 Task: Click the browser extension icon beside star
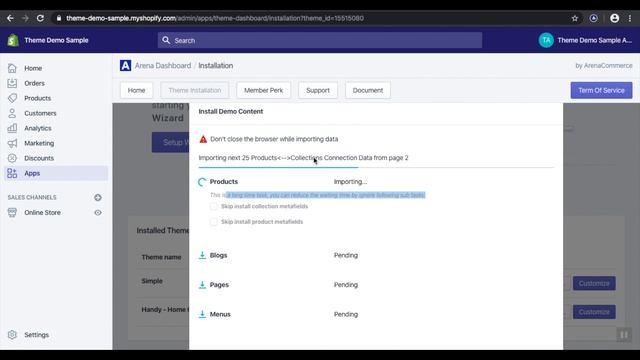tap(593, 18)
